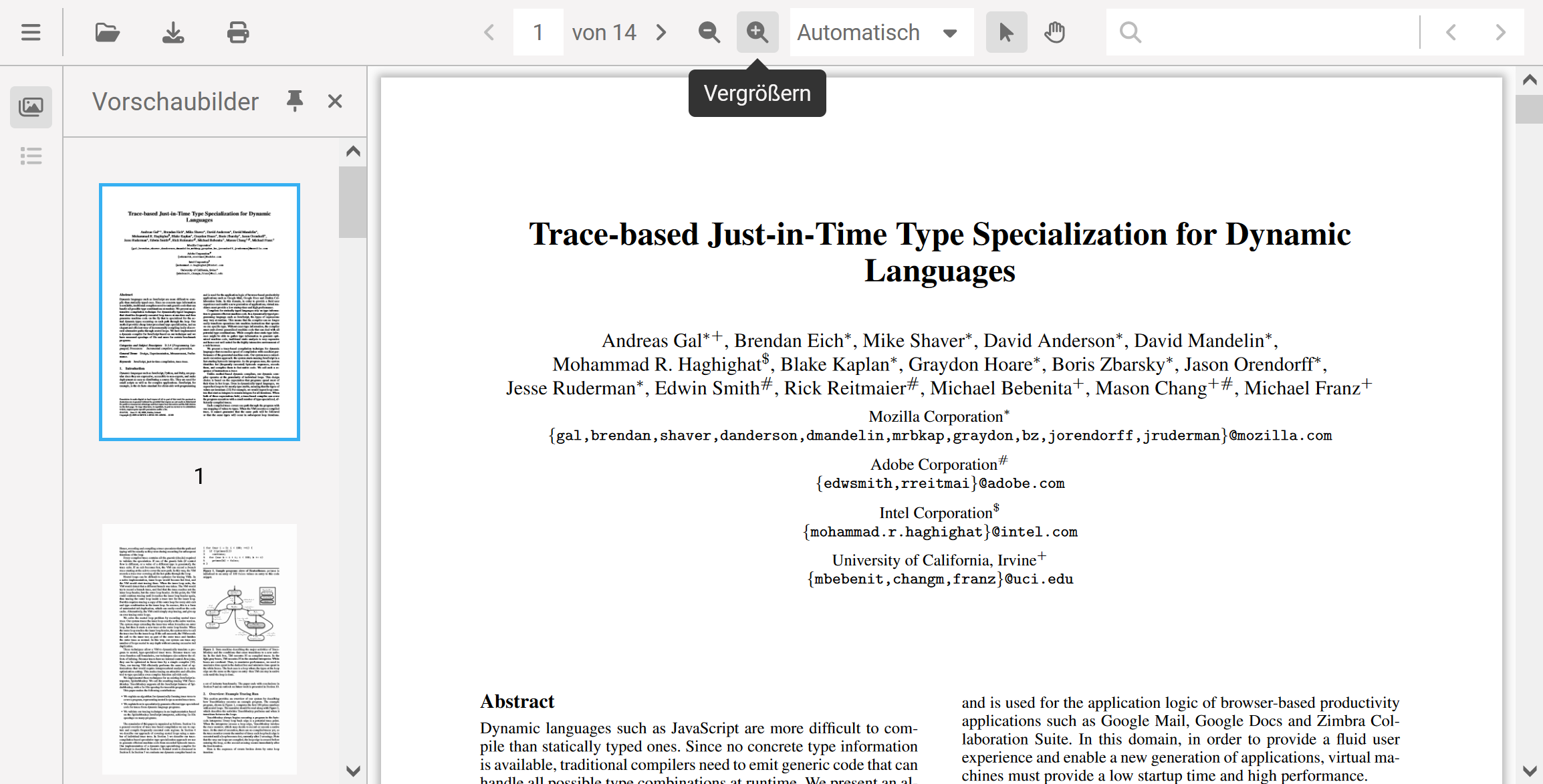This screenshot has height=784, width=1543.
Task: Click the open file folder icon
Action: click(107, 32)
